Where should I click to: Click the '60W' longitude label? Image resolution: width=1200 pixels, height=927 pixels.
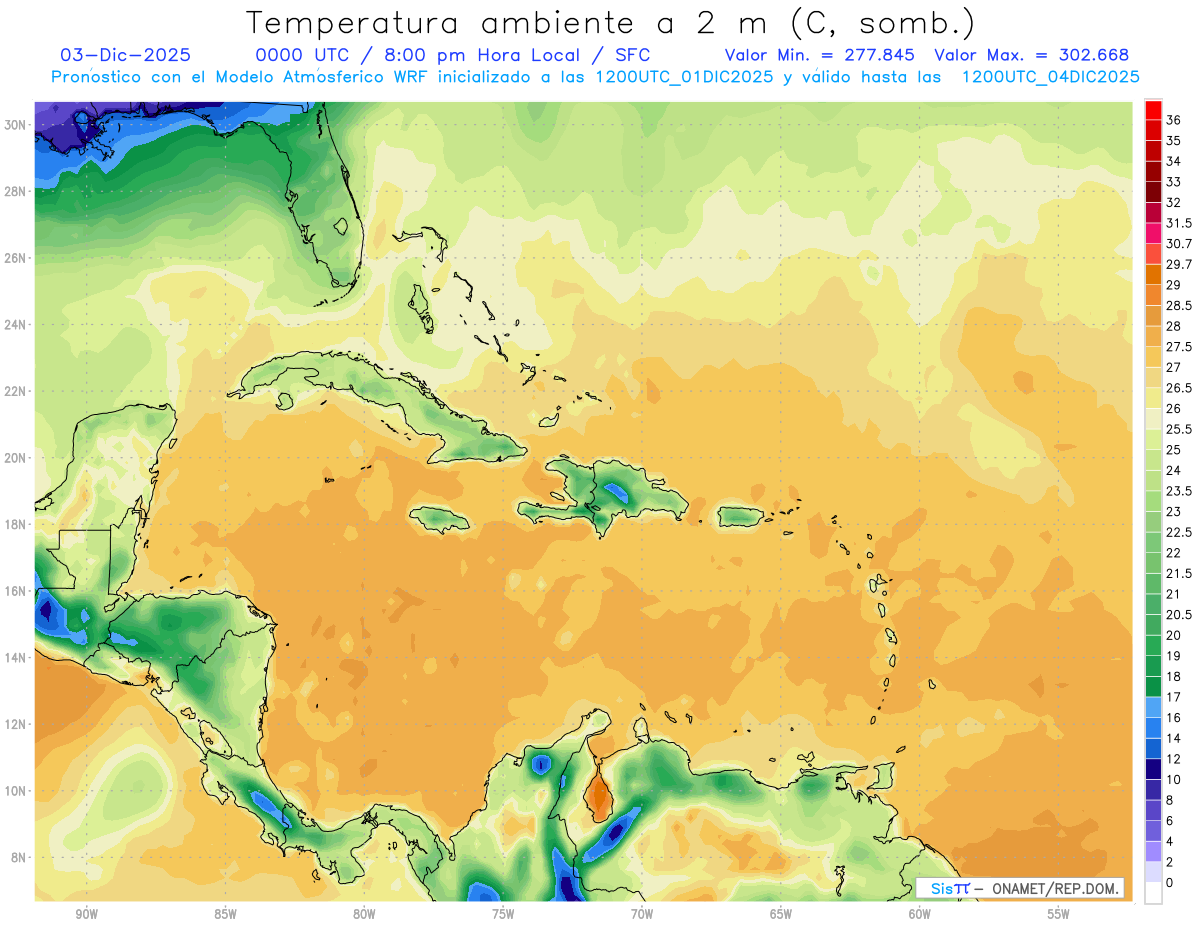coord(920,914)
